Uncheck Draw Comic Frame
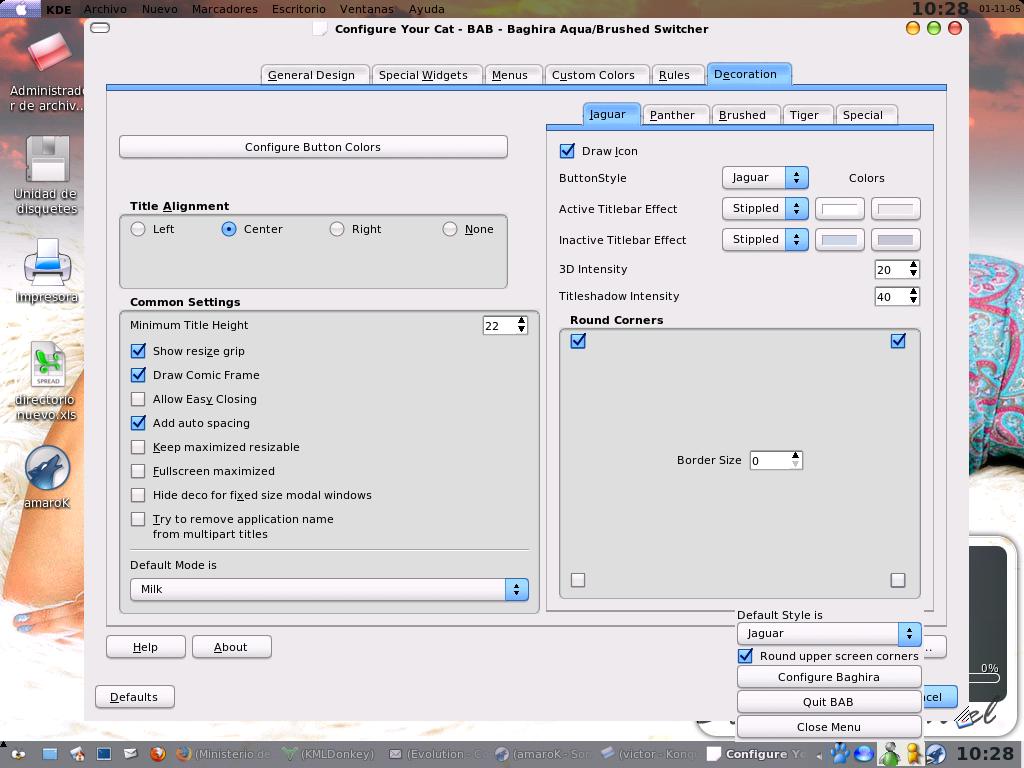 click(138, 376)
